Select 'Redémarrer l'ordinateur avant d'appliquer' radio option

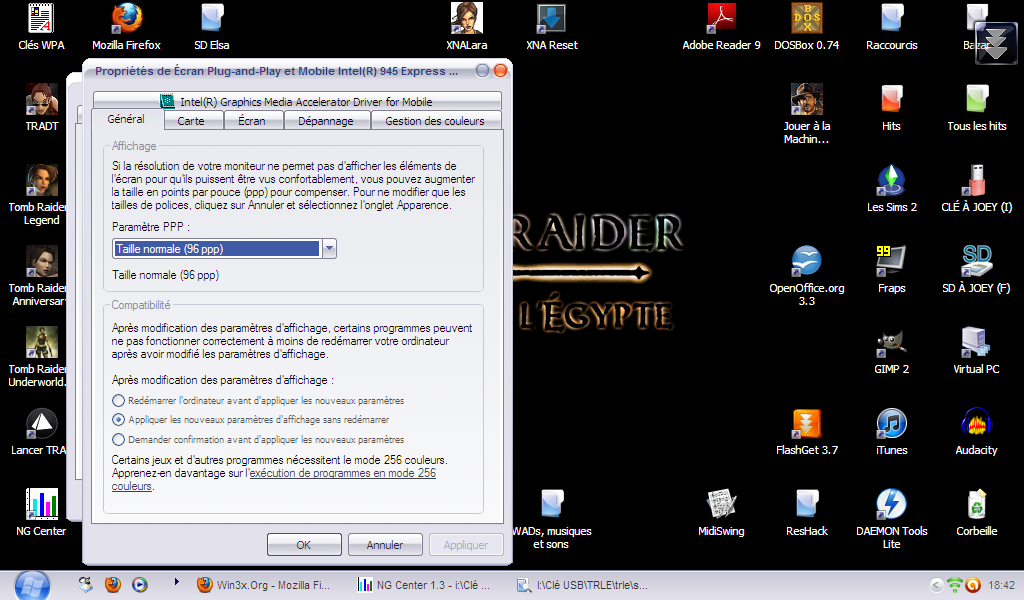(119, 400)
